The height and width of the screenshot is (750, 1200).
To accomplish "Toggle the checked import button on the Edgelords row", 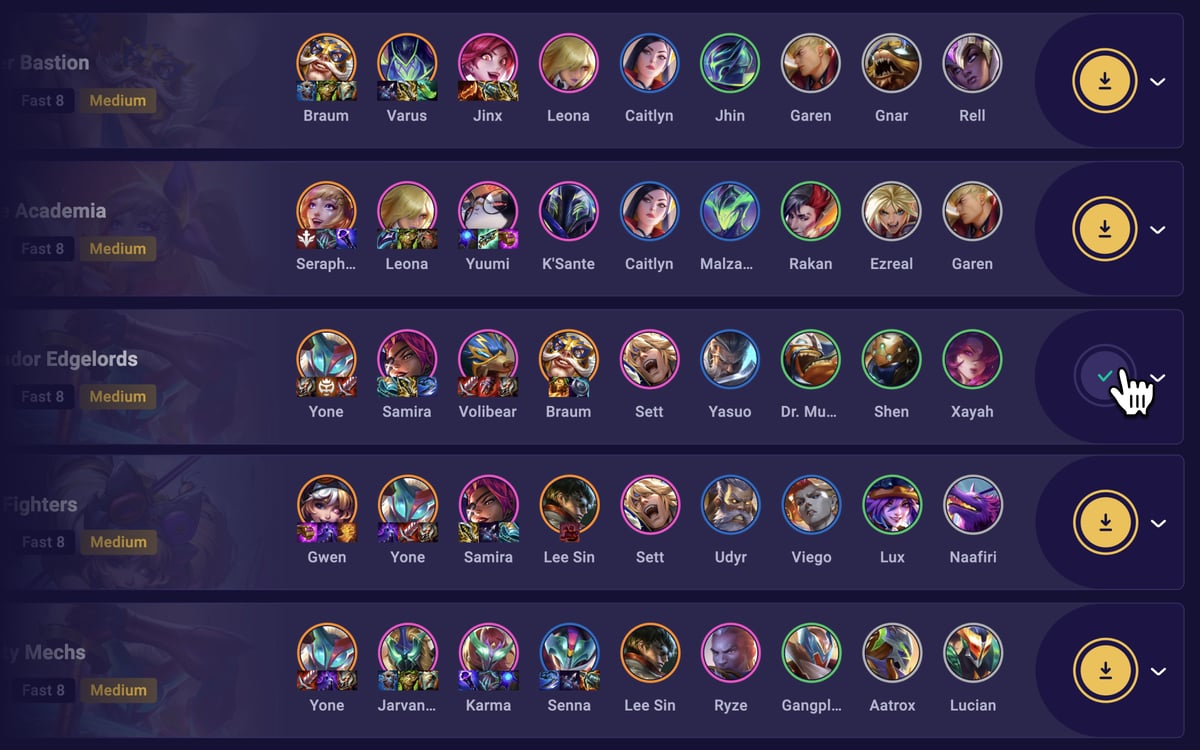I will [1105, 376].
